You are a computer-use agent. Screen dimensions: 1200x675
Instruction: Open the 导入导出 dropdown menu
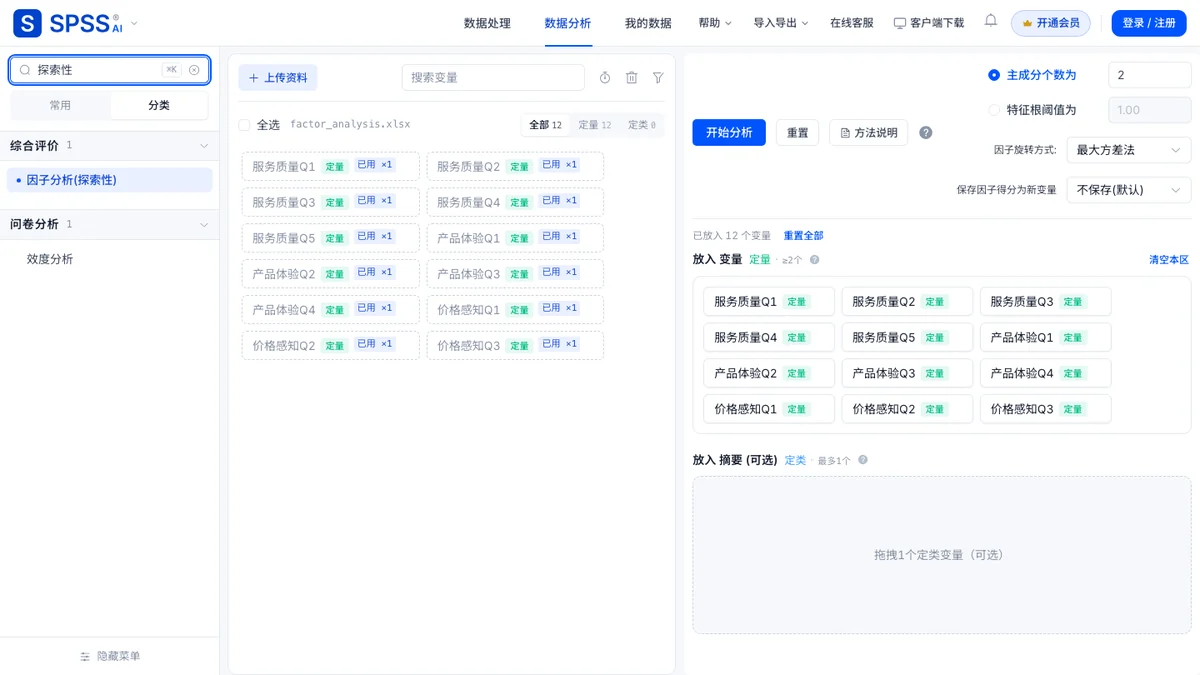[x=781, y=23]
